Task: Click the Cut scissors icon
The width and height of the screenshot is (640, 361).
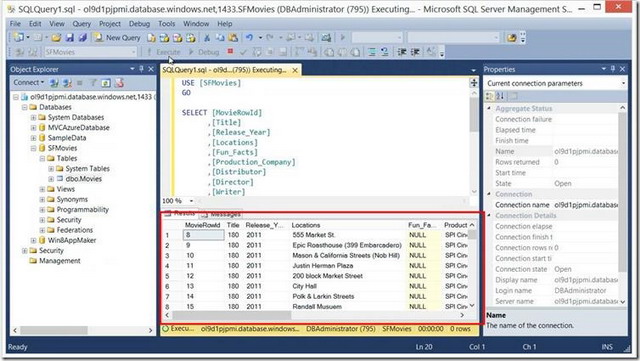Action: [x=207, y=38]
